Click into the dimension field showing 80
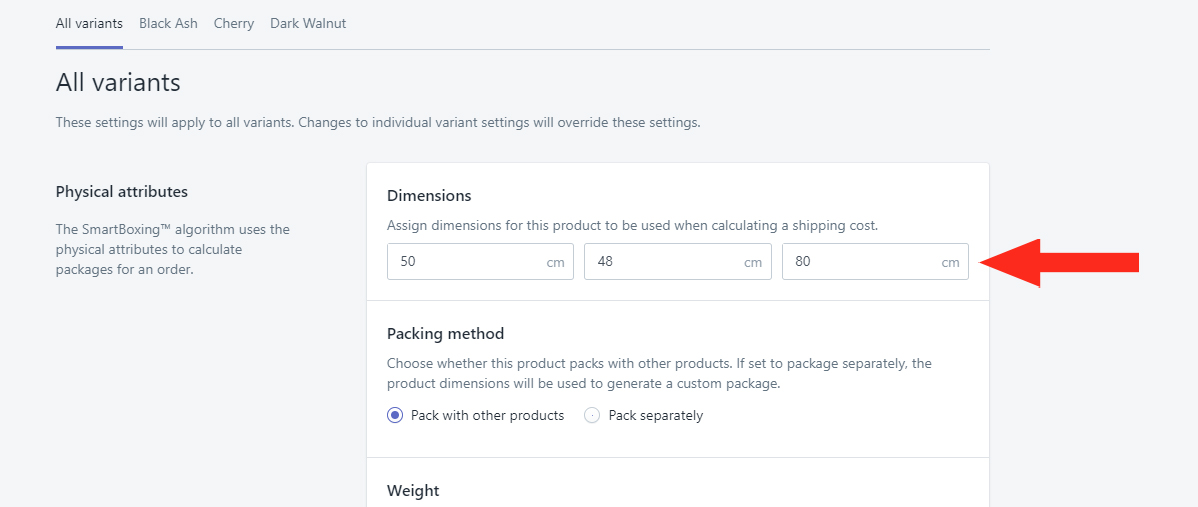This screenshot has width=1198, height=507. 876,262
